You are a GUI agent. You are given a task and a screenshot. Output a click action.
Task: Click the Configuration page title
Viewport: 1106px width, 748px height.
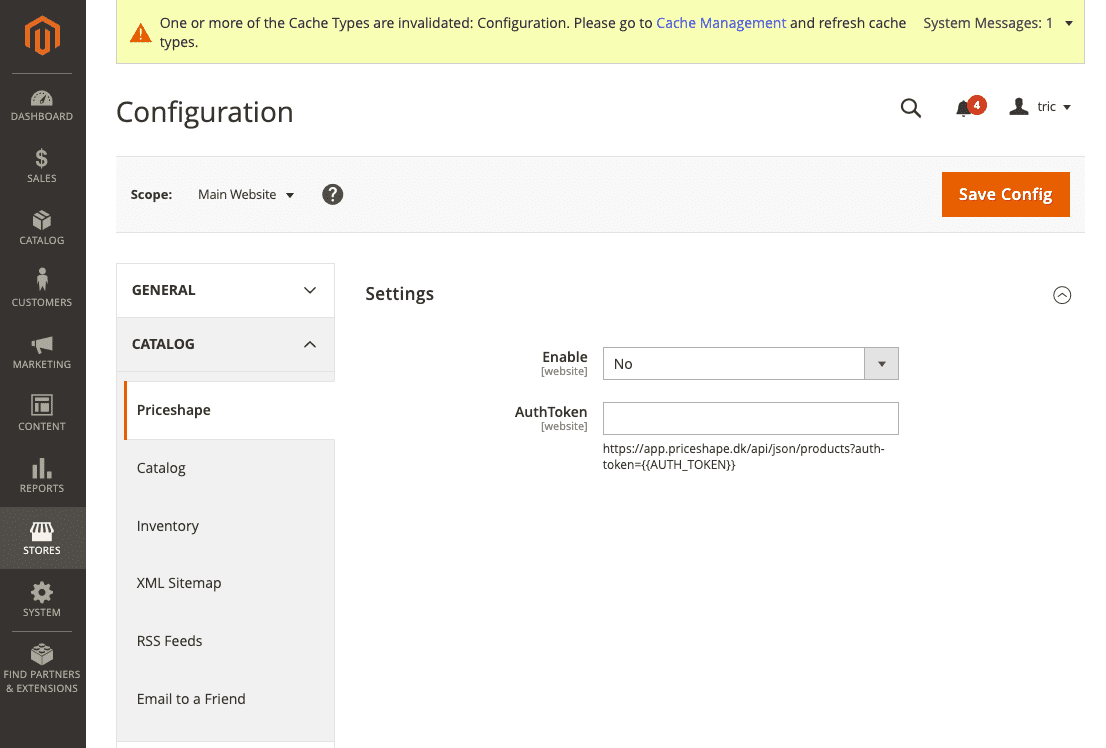point(205,112)
